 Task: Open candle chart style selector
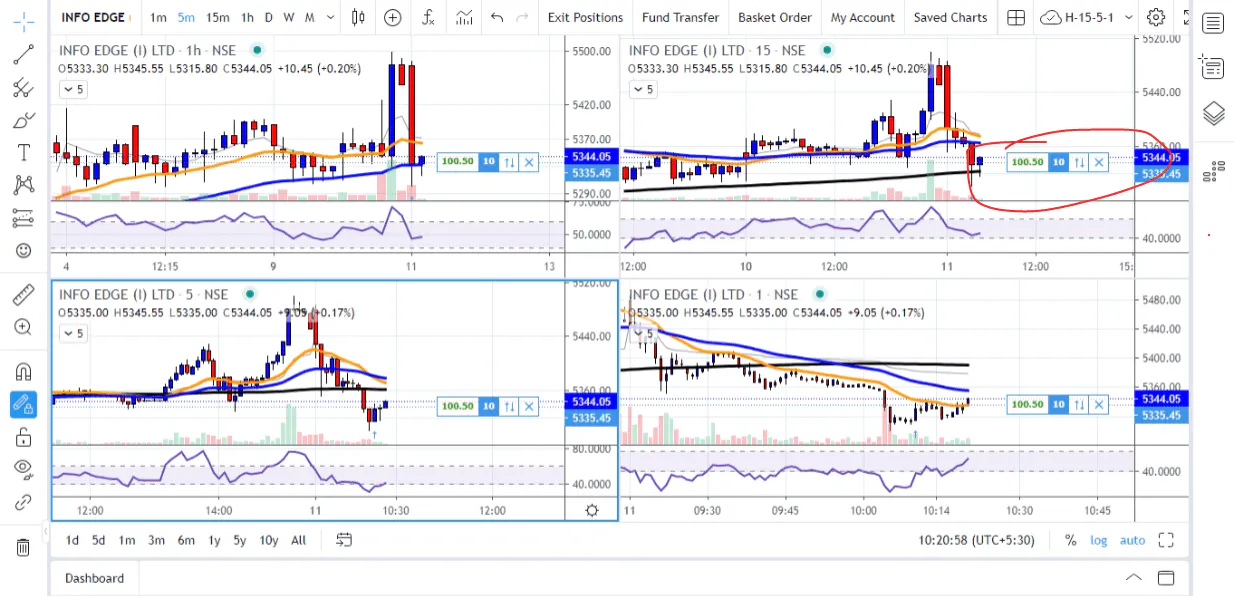359,17
